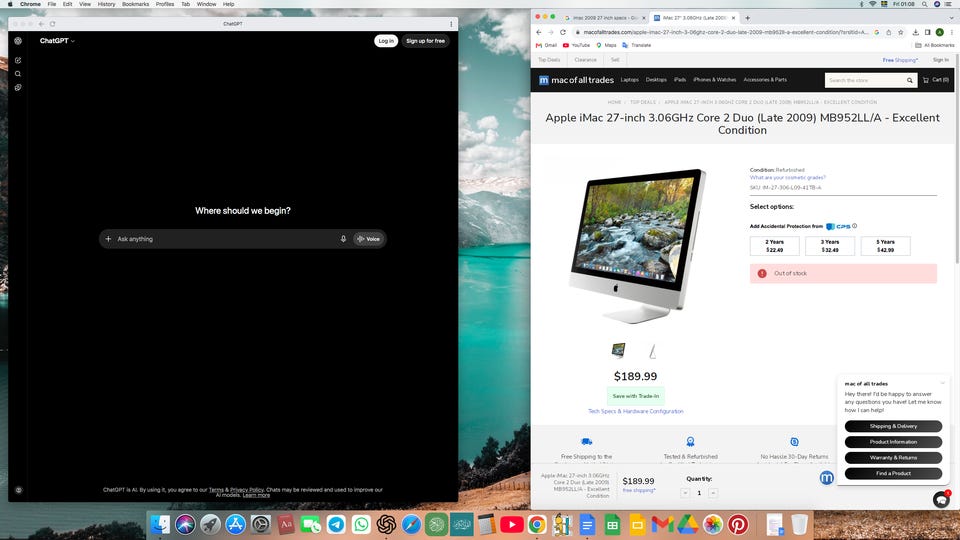Open What are your cosmetic grades link

(787, 178)
